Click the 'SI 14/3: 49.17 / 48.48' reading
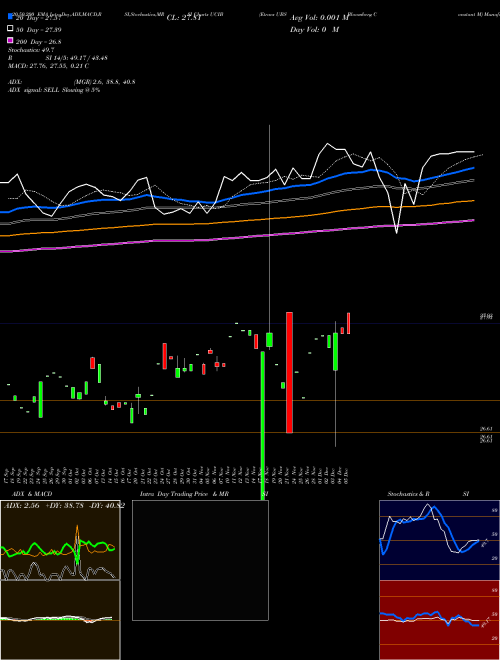The height and width of the screenshot is (660, 500). (x=77, y=58)
